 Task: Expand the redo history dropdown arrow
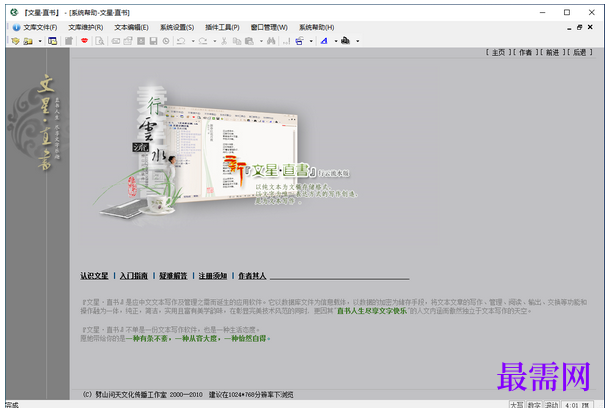(214, 41)
